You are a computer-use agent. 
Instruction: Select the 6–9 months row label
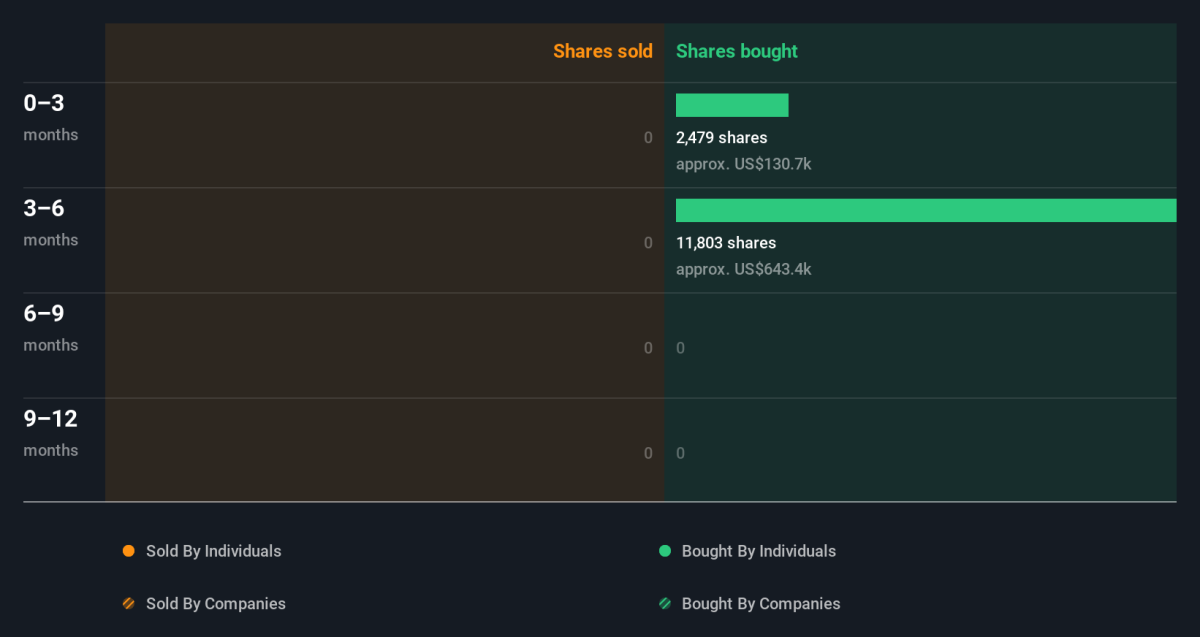(x=51, y=327)
